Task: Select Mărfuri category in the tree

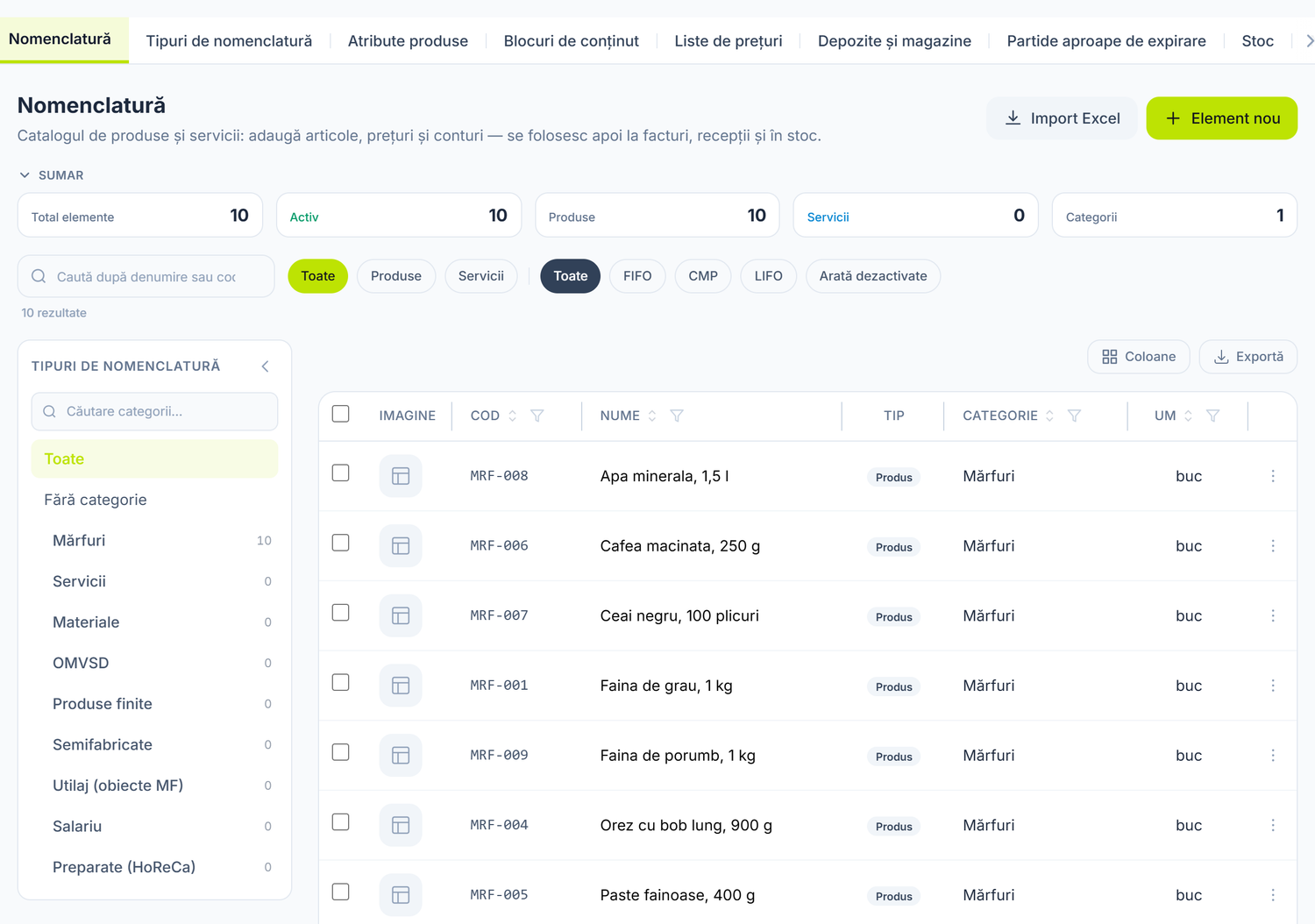Action: point(154,541)
